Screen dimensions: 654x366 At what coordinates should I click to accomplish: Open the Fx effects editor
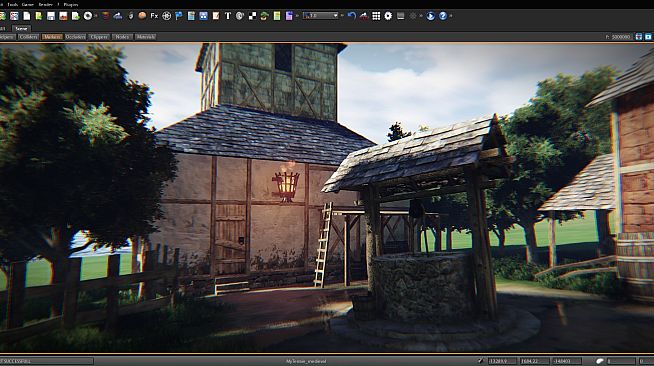(x=154, y=16)
